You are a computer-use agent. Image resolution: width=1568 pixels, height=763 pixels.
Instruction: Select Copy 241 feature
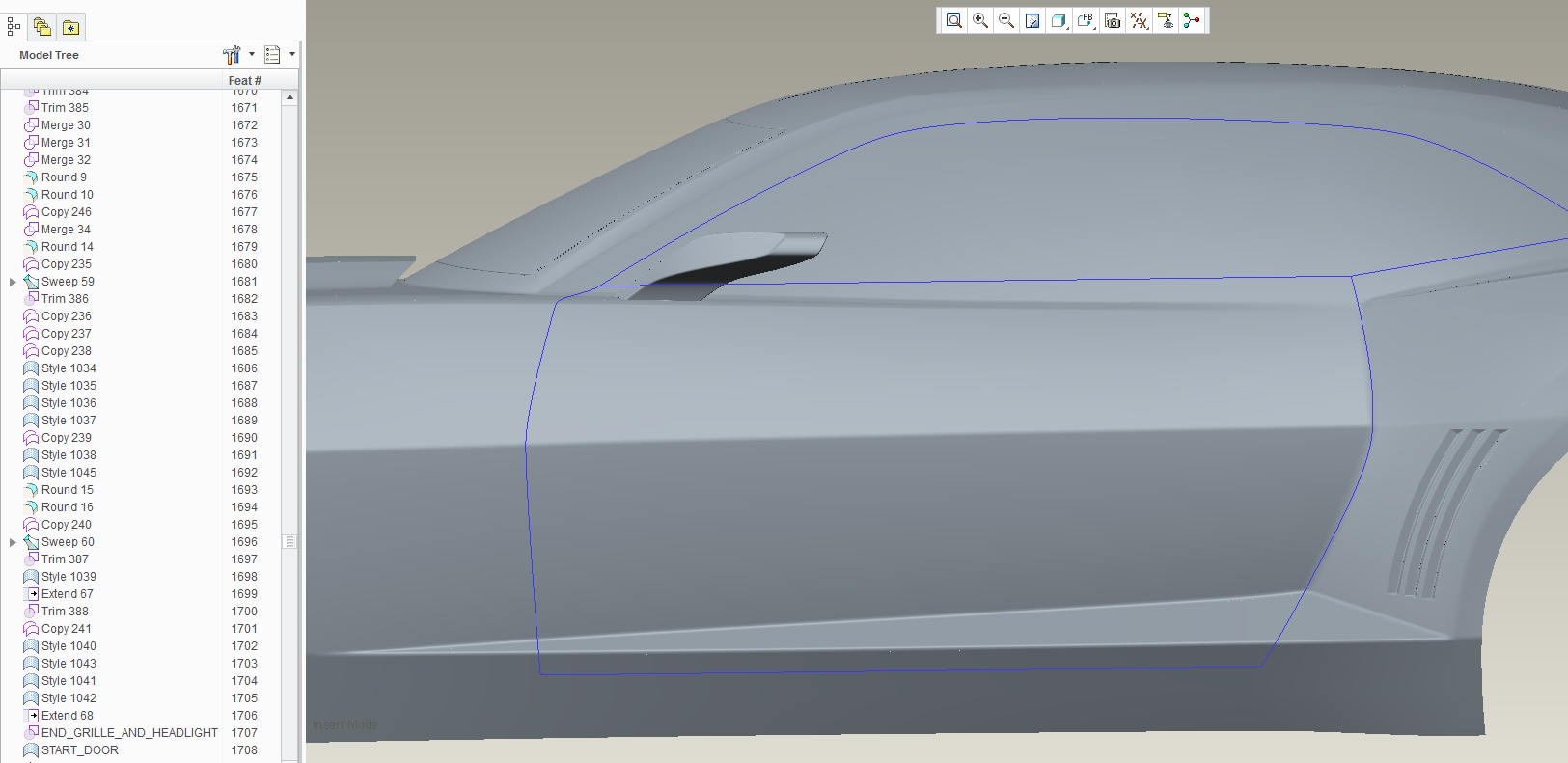click(x=67, y=629)
